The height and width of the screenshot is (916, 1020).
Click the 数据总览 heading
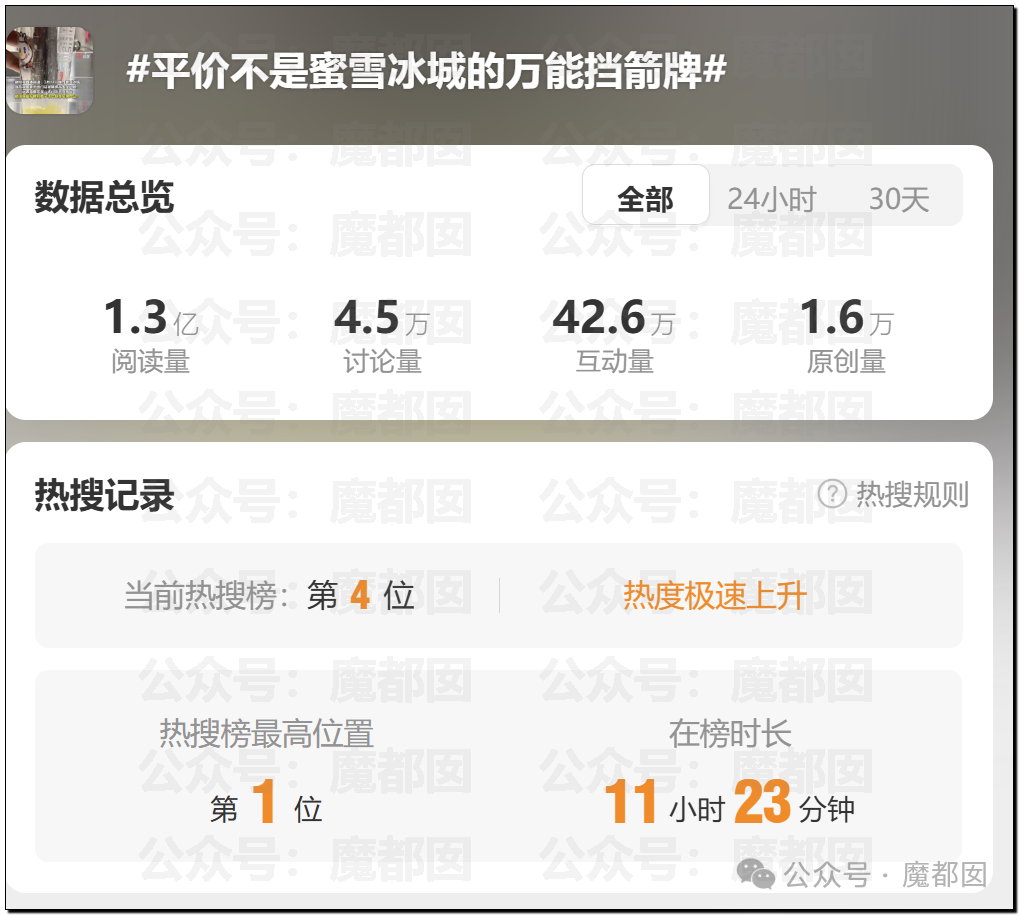click(104, 196)
